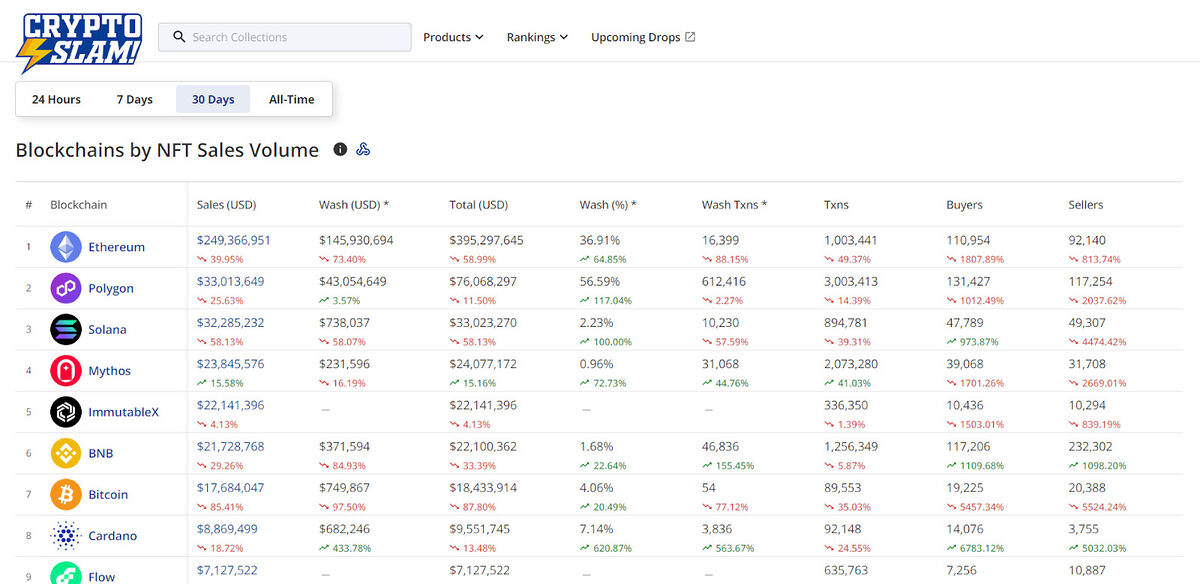
Task: Sort by Txns column header
Action: (836, 205)
